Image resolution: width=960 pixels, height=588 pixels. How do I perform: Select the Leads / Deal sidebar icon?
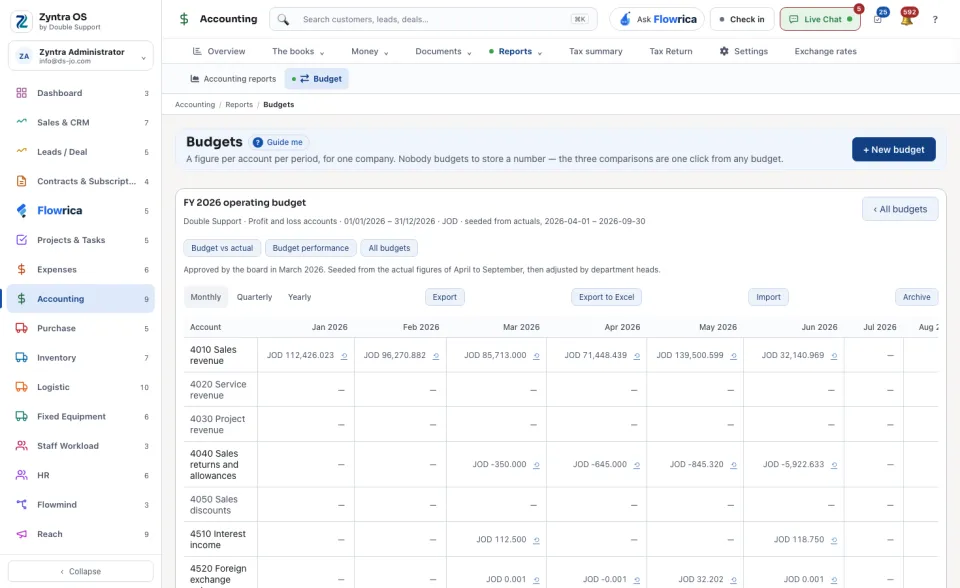[21, 152]
